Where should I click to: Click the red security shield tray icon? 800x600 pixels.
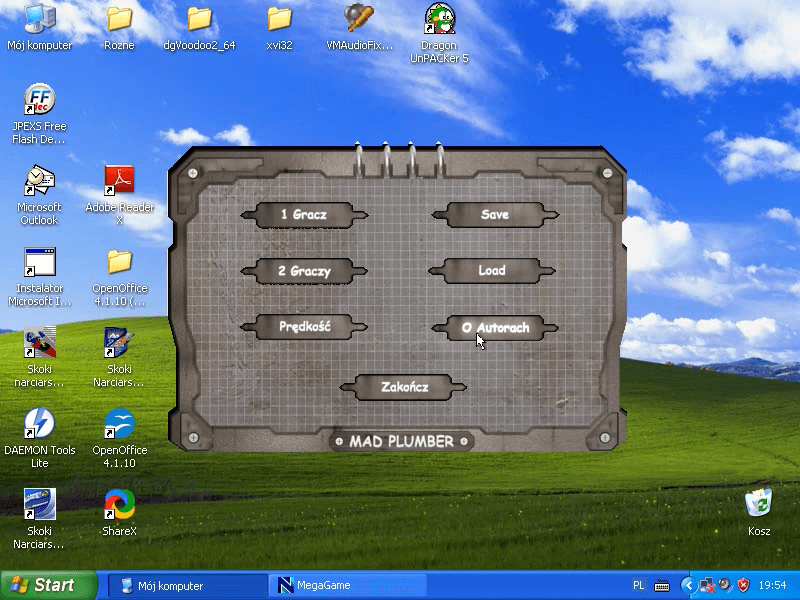pyautogui.click(x=743, y=585)
